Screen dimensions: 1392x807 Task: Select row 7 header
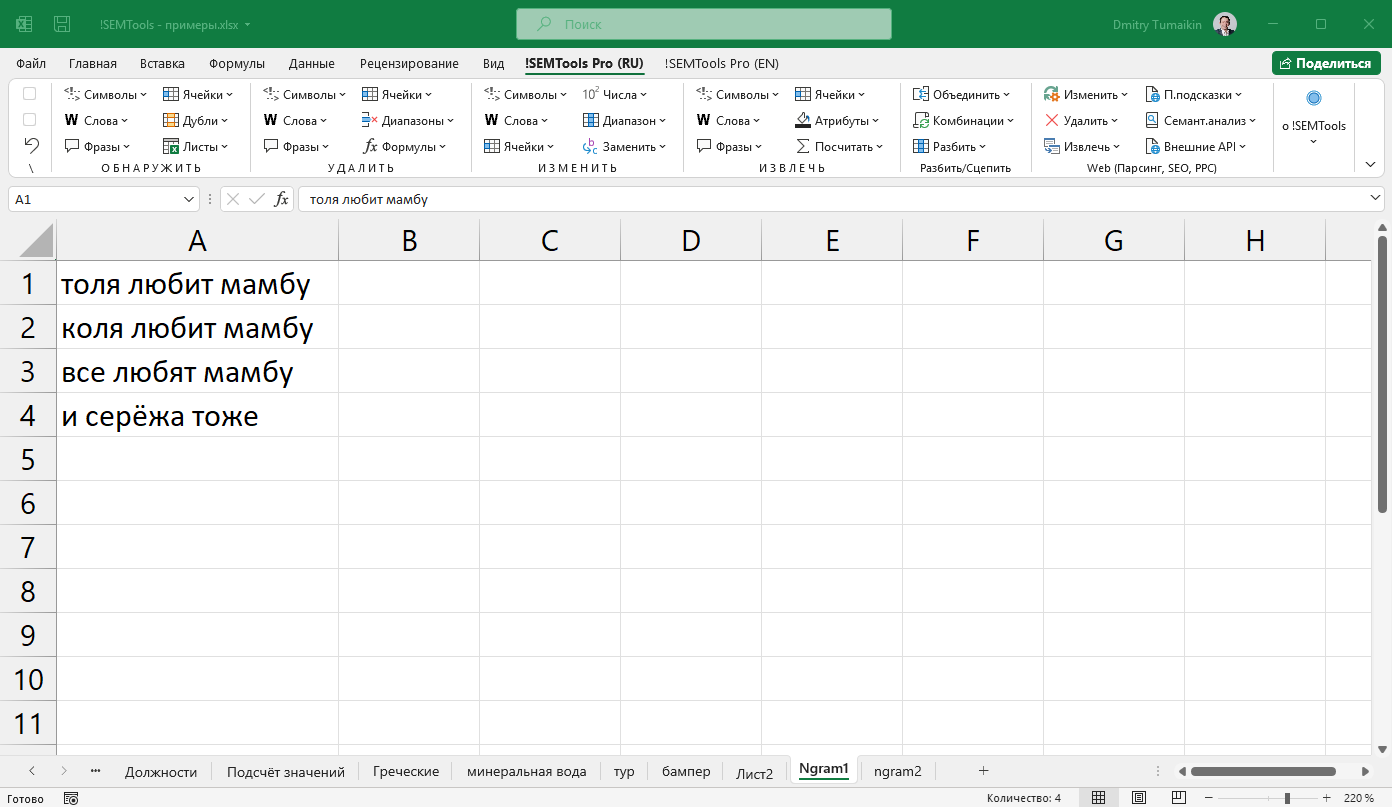coord(28,547)
